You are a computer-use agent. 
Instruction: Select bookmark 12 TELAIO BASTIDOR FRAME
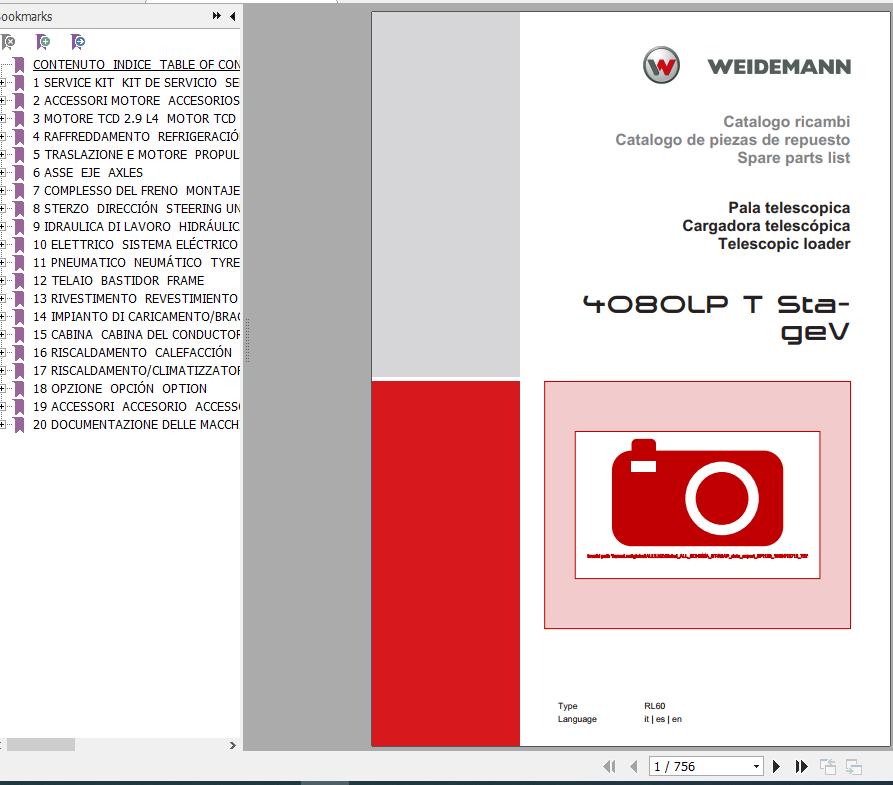coord(118,280)
